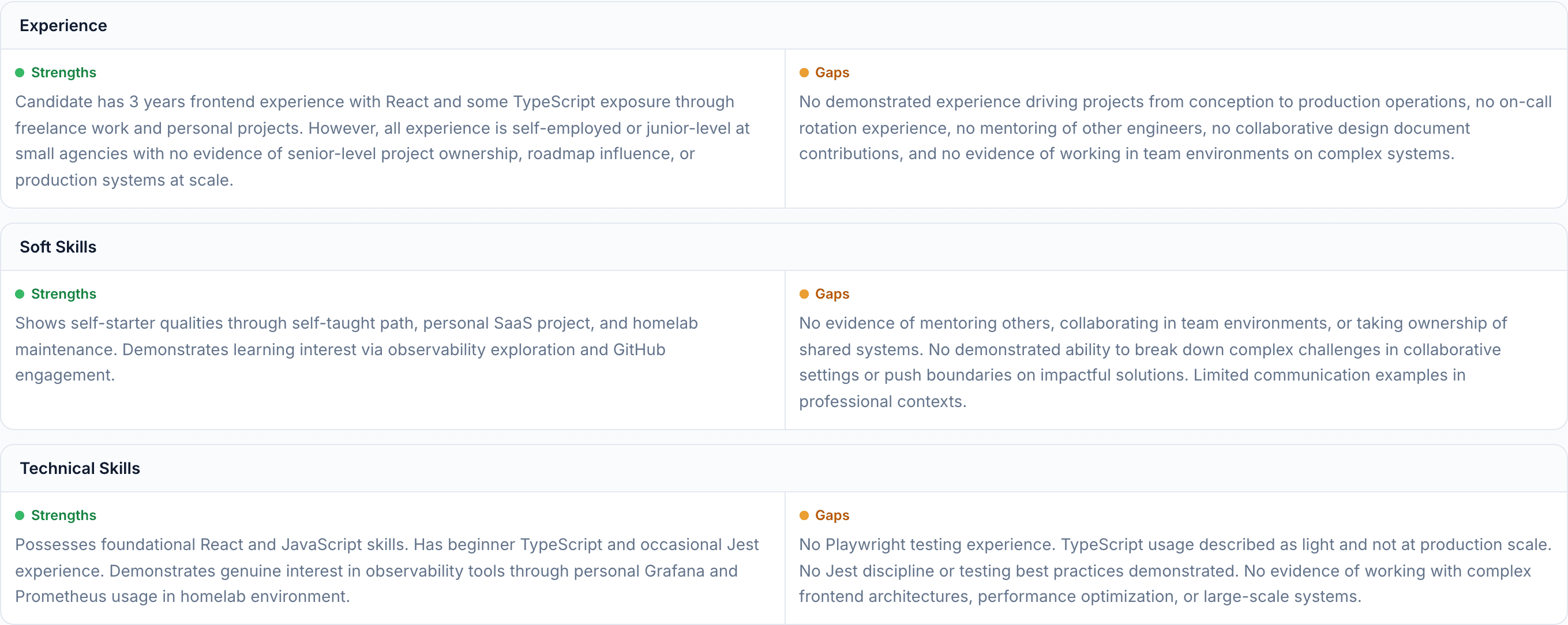Click the Strengths label under Soft Skills
1568x625 pixels.
pyautogui.click(x=63, y=294)
